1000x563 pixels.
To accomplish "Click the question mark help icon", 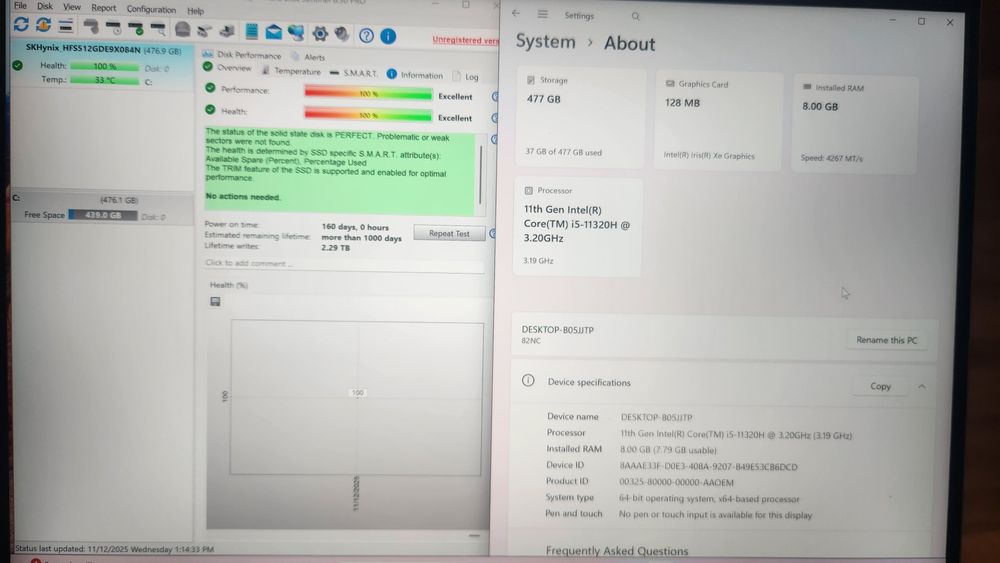I will pyautogui.click(x=366, y=35).
